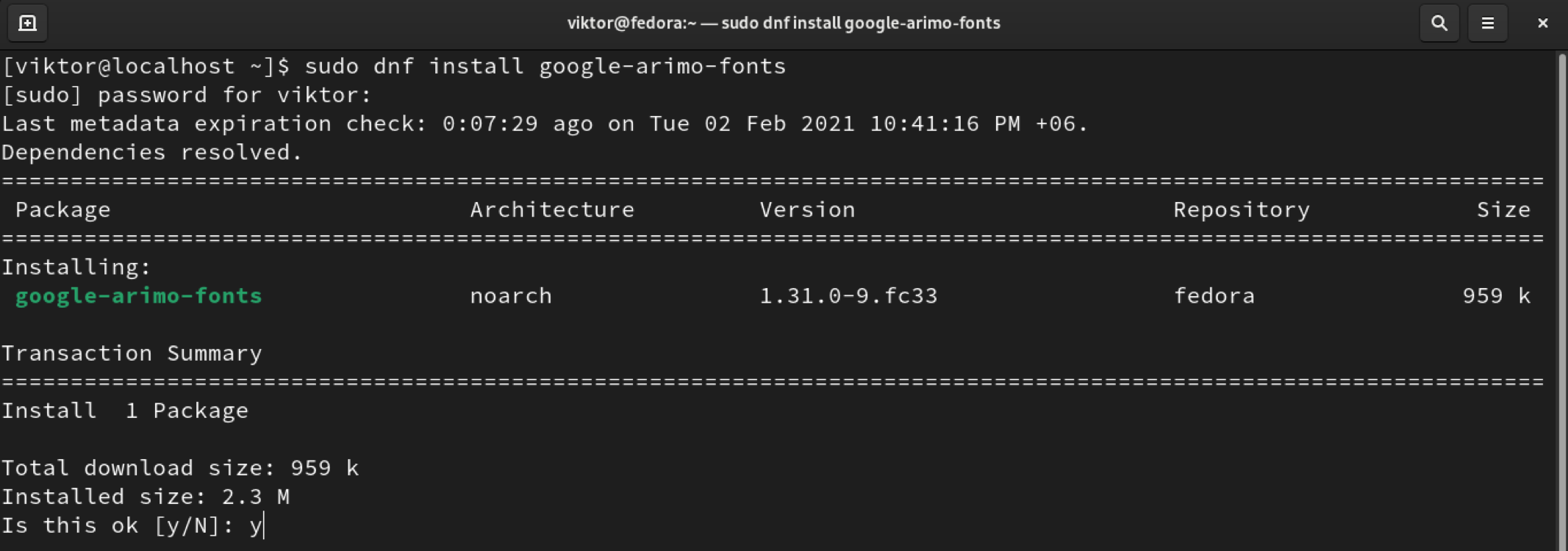Click the fedora repository value
This screenshot has height=551, width=1568.
pos(1214,296)
